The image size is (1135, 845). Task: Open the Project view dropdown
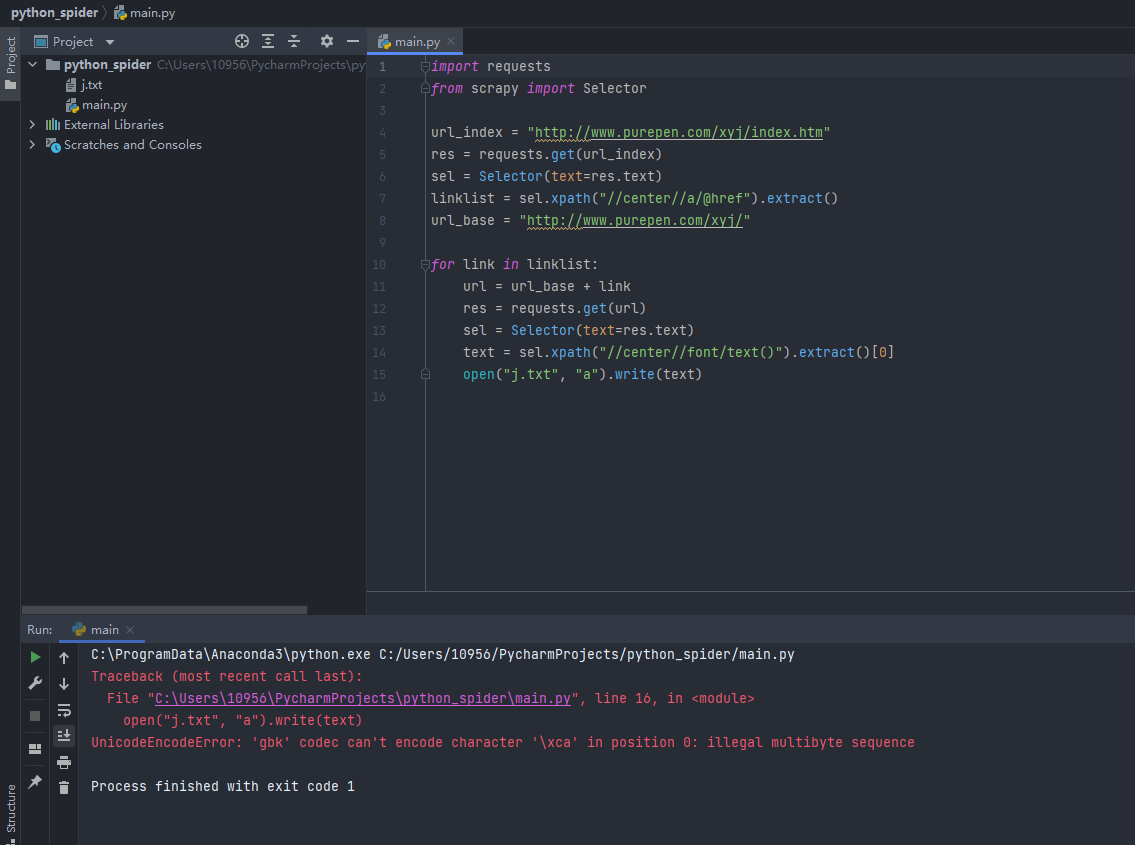tap(110, 42)
